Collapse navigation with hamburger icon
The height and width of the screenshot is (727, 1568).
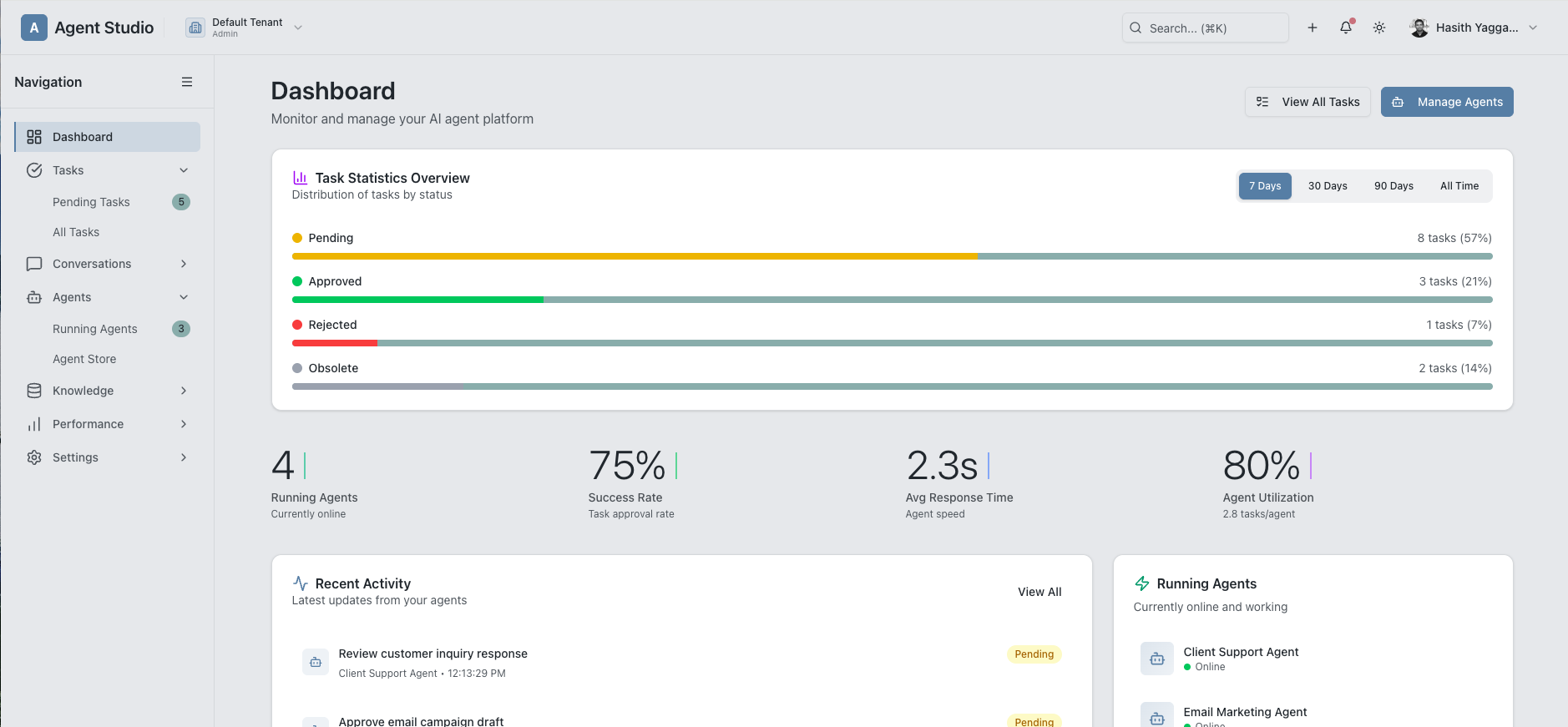coord(187,82)
